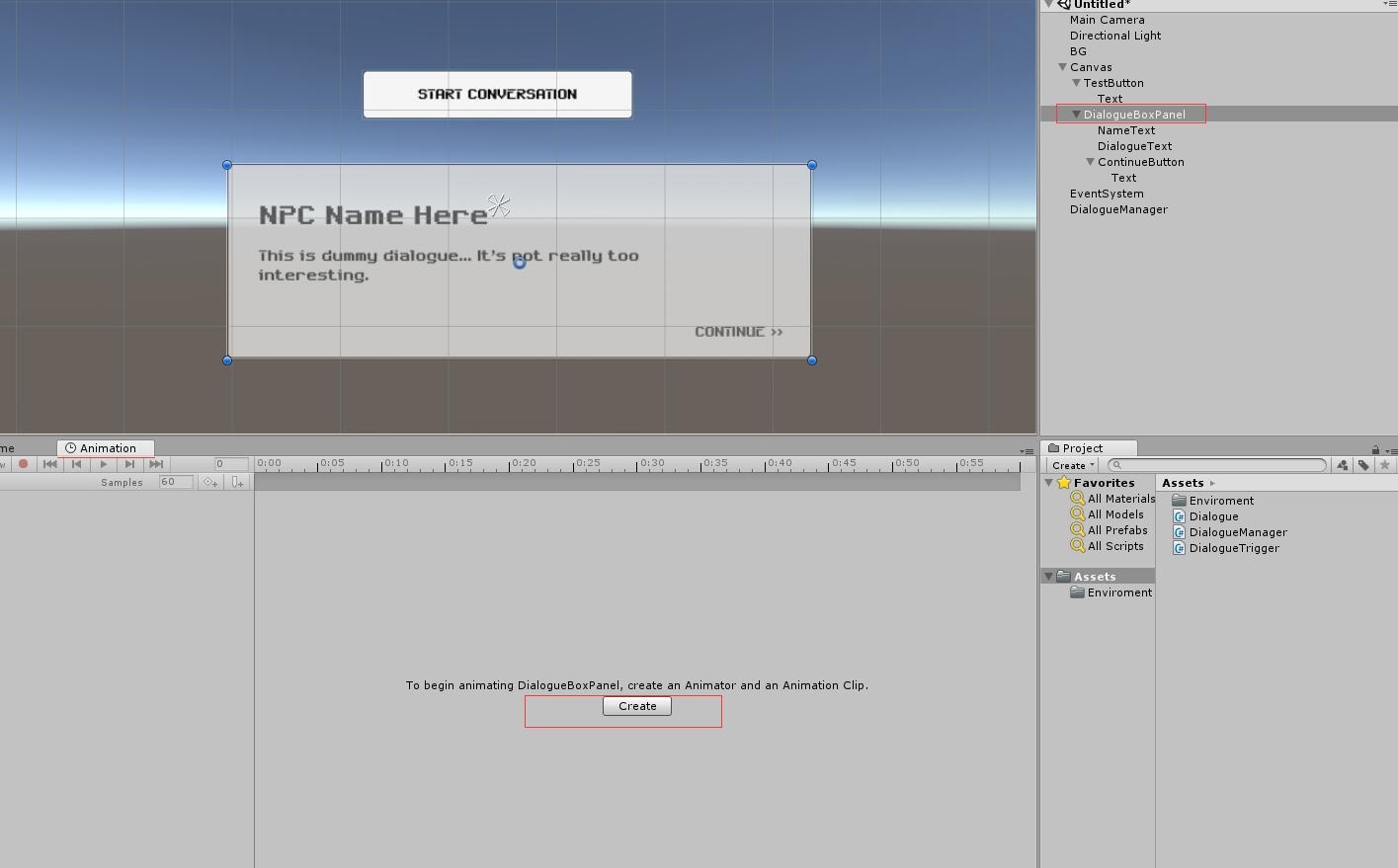Image resolution: width=1398 pixels, height=868 pixels.
Task: Select EventSystem in the Hierarchy
Action: pos(1107,194)
